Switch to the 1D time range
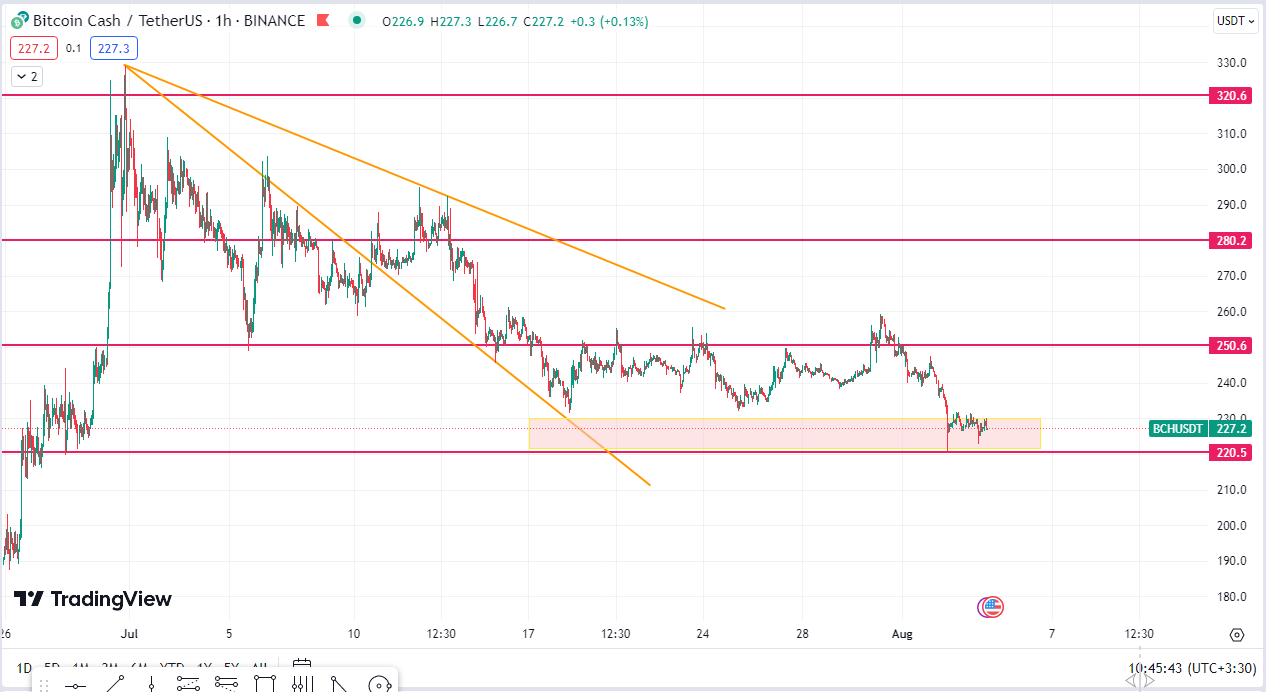 (24, 667)
